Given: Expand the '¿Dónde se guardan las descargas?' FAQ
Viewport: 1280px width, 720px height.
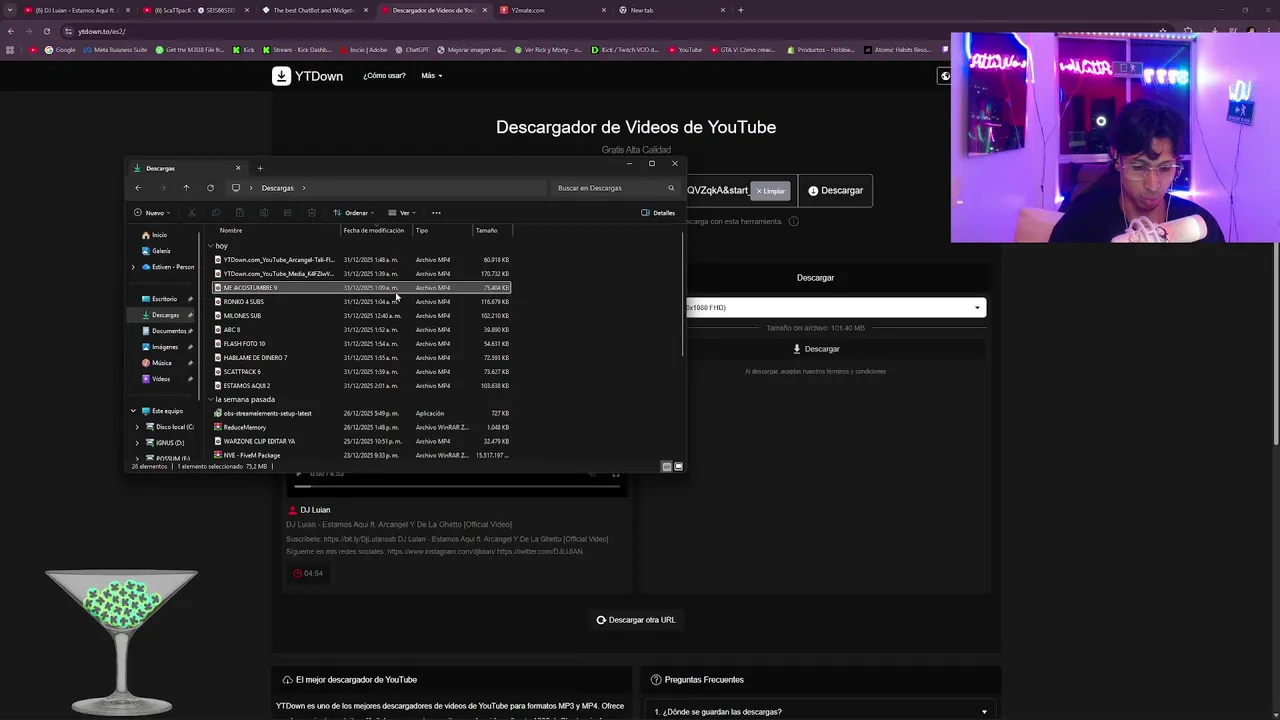Looking at the screenshot, I should (821, 711).
